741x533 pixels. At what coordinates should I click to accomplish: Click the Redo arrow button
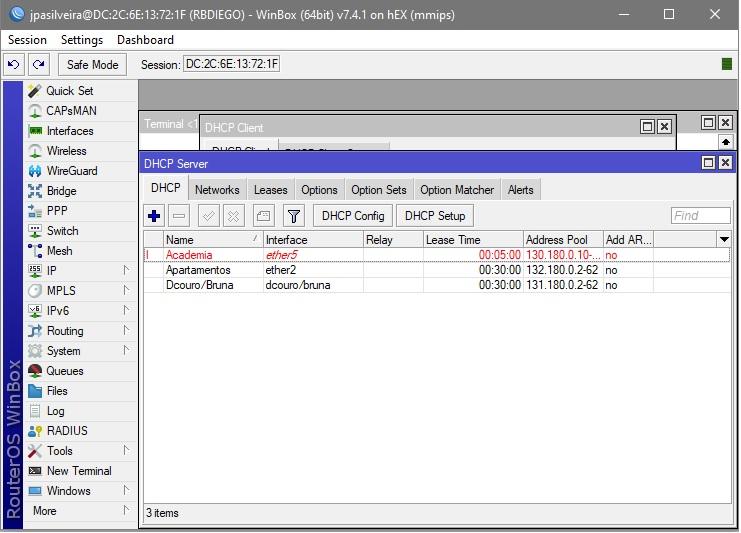[x=39, y=64]
